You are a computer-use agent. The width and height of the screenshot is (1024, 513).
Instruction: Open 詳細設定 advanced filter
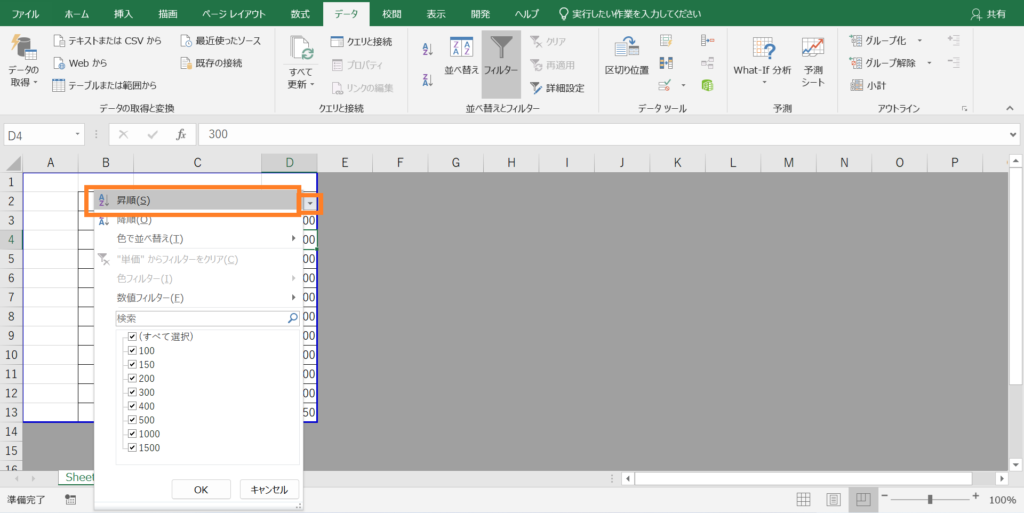(x=556, y=87)
